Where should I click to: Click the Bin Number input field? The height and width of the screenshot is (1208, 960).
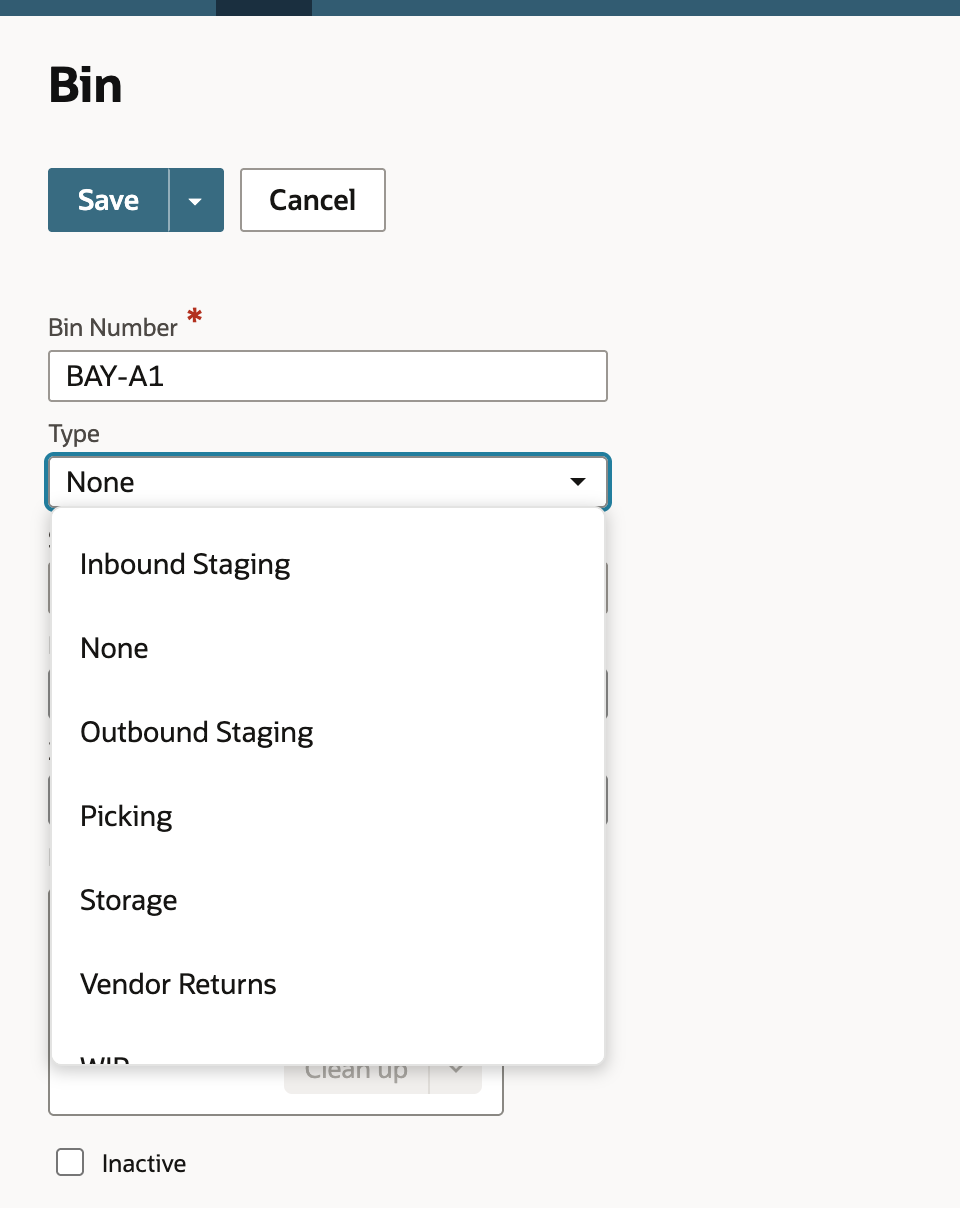[x=328, y=376]
